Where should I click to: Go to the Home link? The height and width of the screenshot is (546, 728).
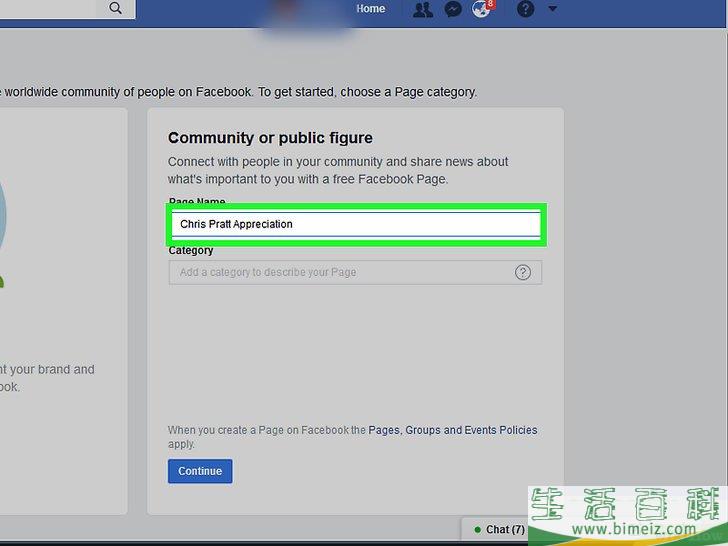(370, 9)
